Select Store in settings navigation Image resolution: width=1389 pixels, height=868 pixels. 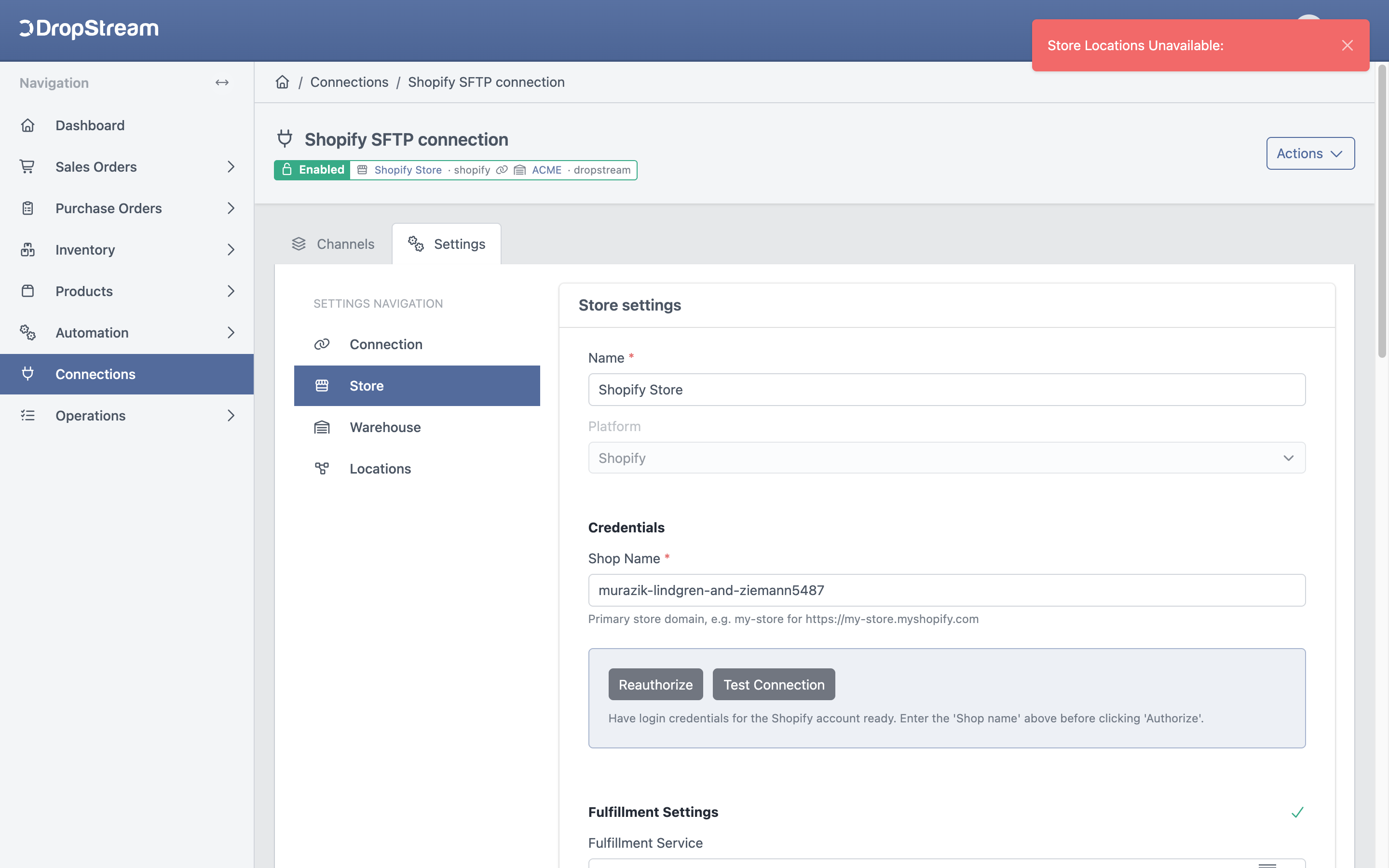pyautogui.click(x=417, y=385)
